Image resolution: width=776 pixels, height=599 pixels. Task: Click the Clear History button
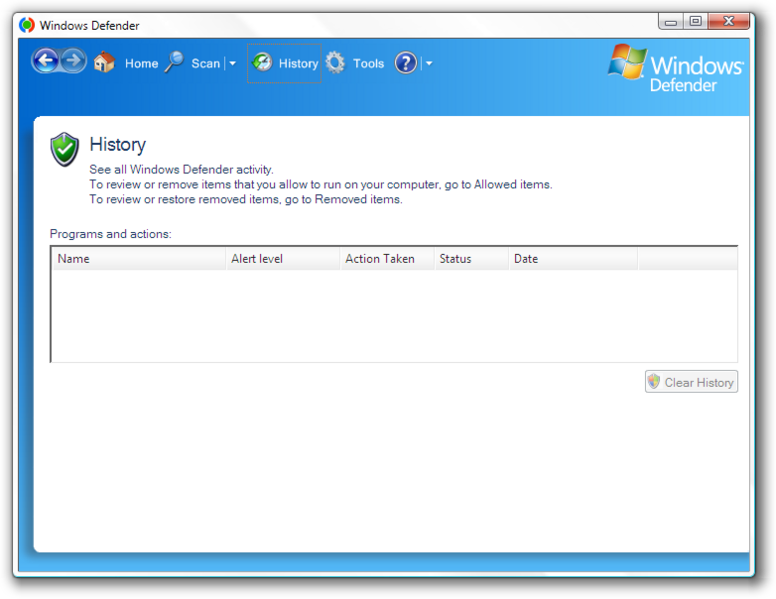(691, 382)
